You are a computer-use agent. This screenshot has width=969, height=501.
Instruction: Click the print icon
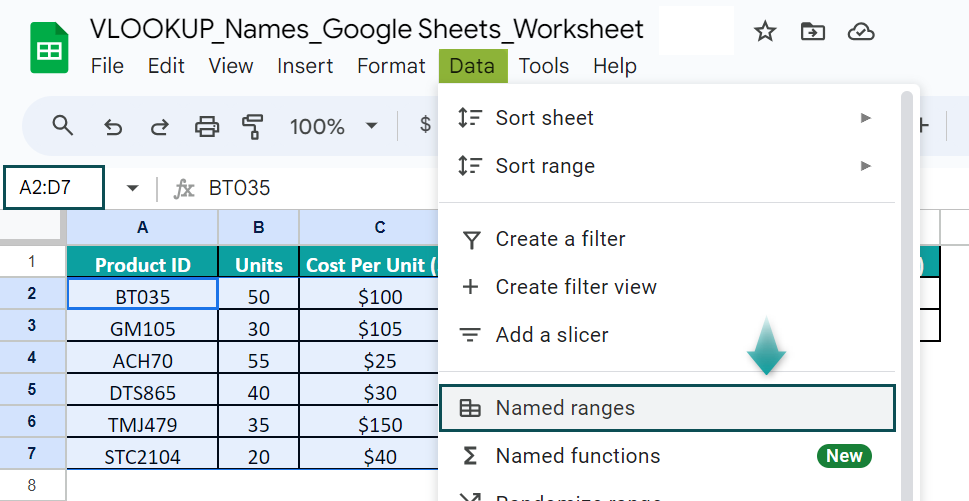coord(206,126)
